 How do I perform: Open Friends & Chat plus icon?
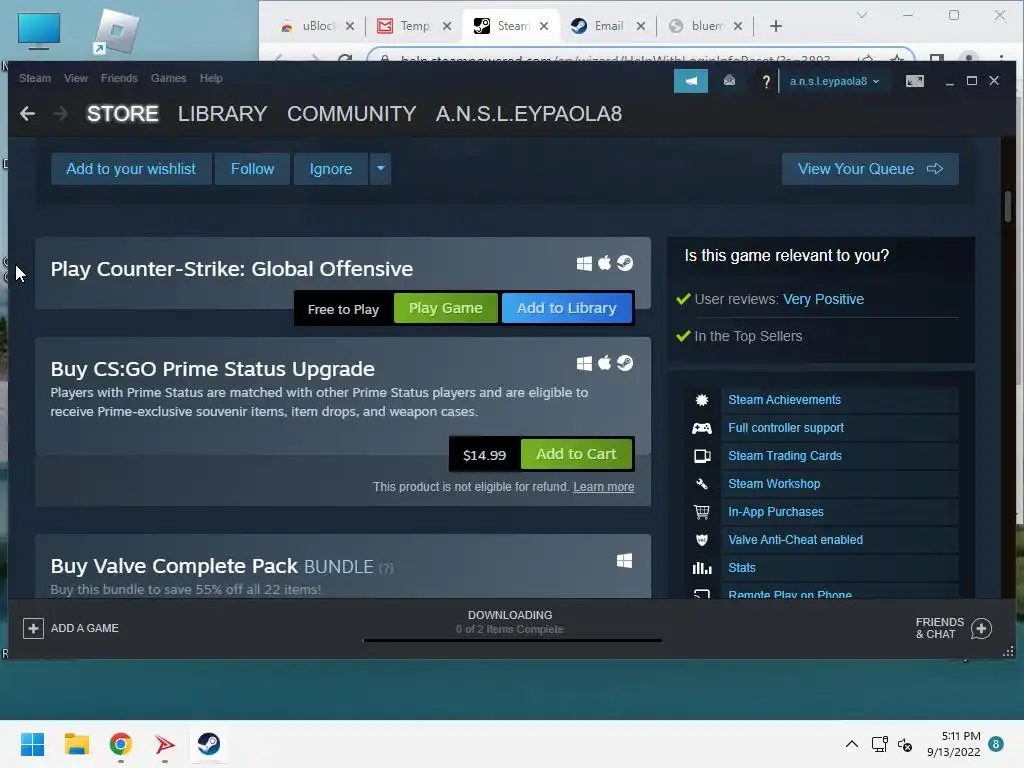[x=981, y=628]
